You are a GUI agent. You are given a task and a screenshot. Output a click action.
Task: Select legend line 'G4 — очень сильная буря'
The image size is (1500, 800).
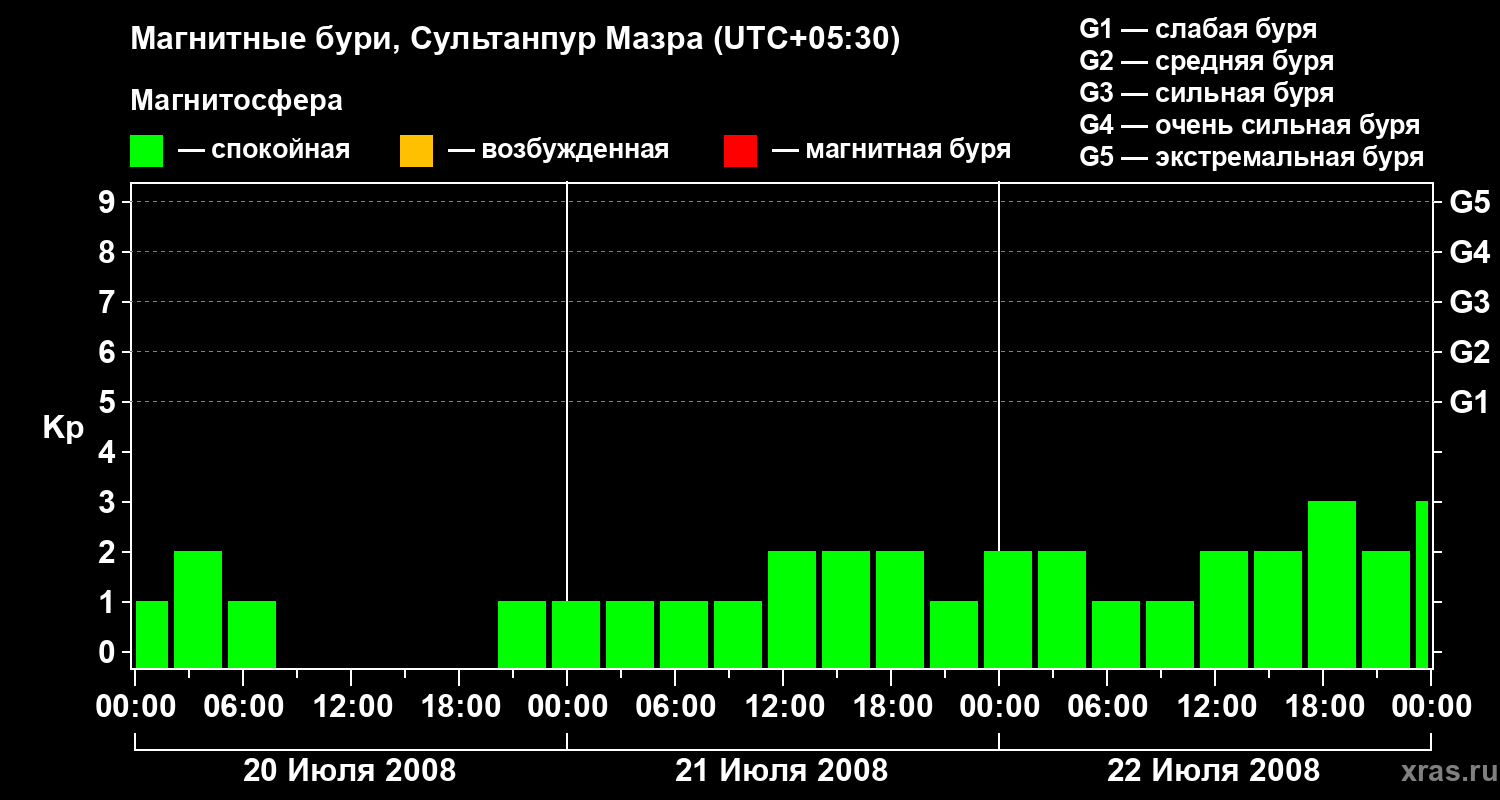click(1250, 125)
